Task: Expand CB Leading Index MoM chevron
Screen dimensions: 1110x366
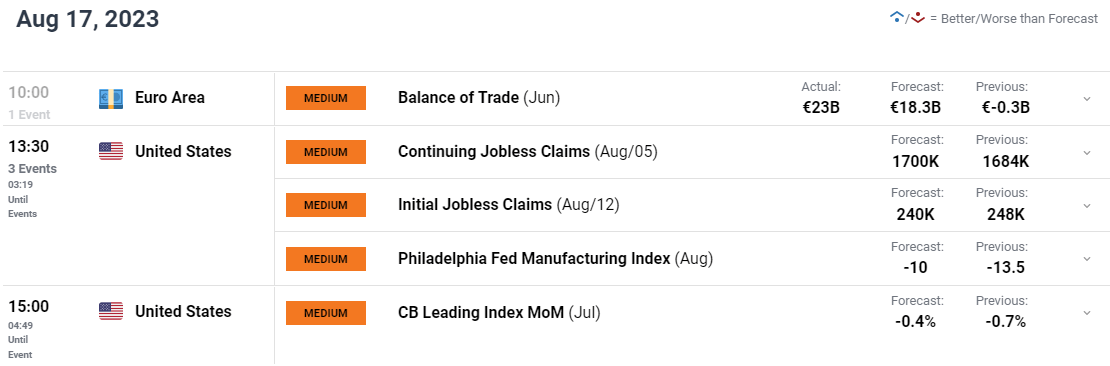Action: [x=1087, y=312]
